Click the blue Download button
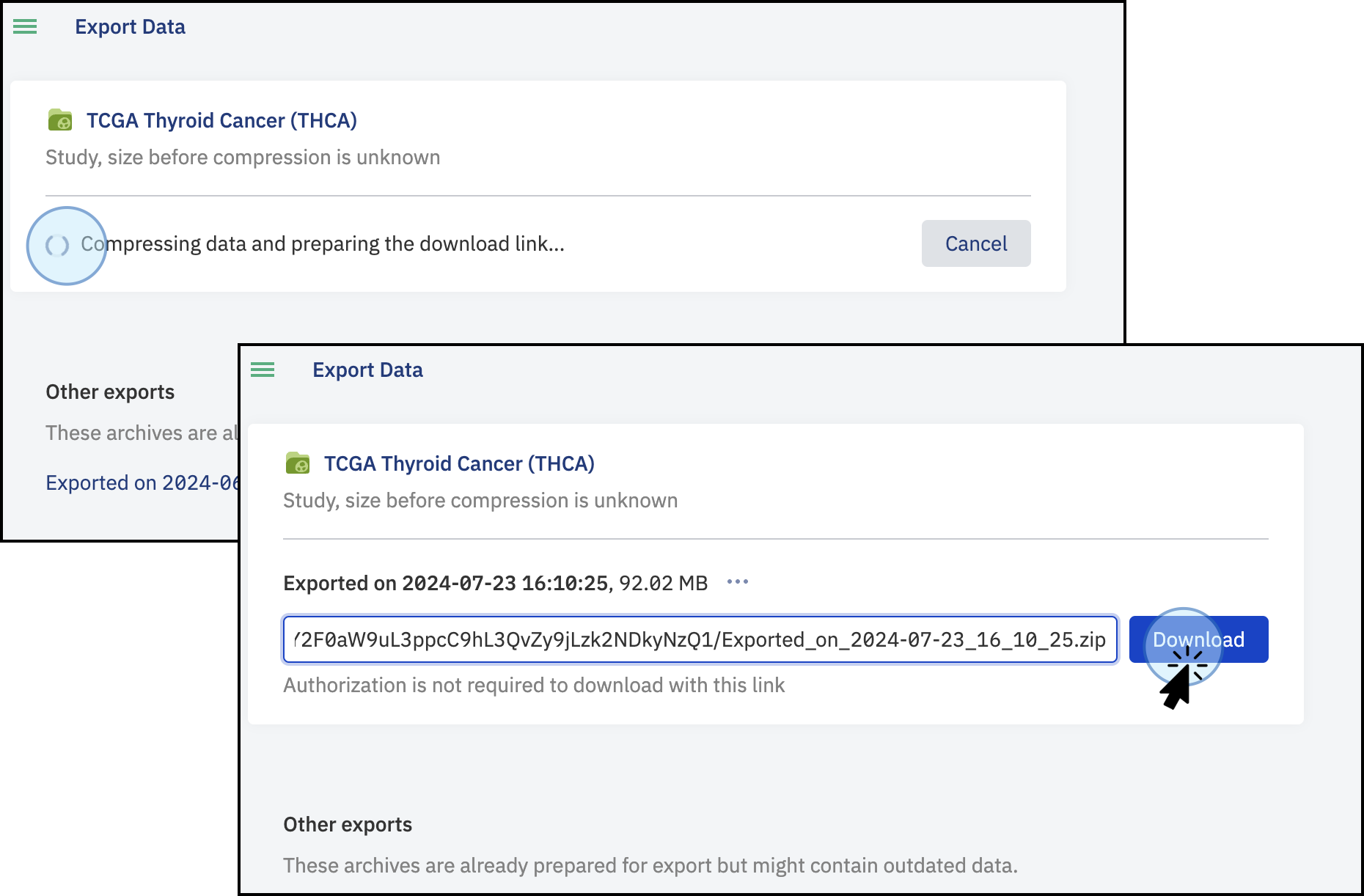Screen dimensions: 1364x896 point(1199,639)
